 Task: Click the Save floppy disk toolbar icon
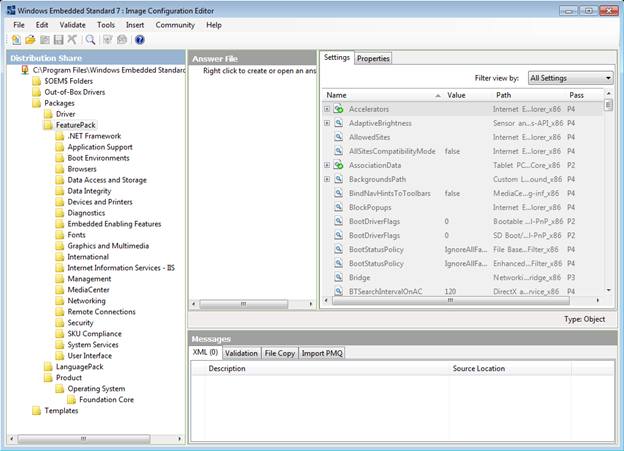click(x=58, y=40)
